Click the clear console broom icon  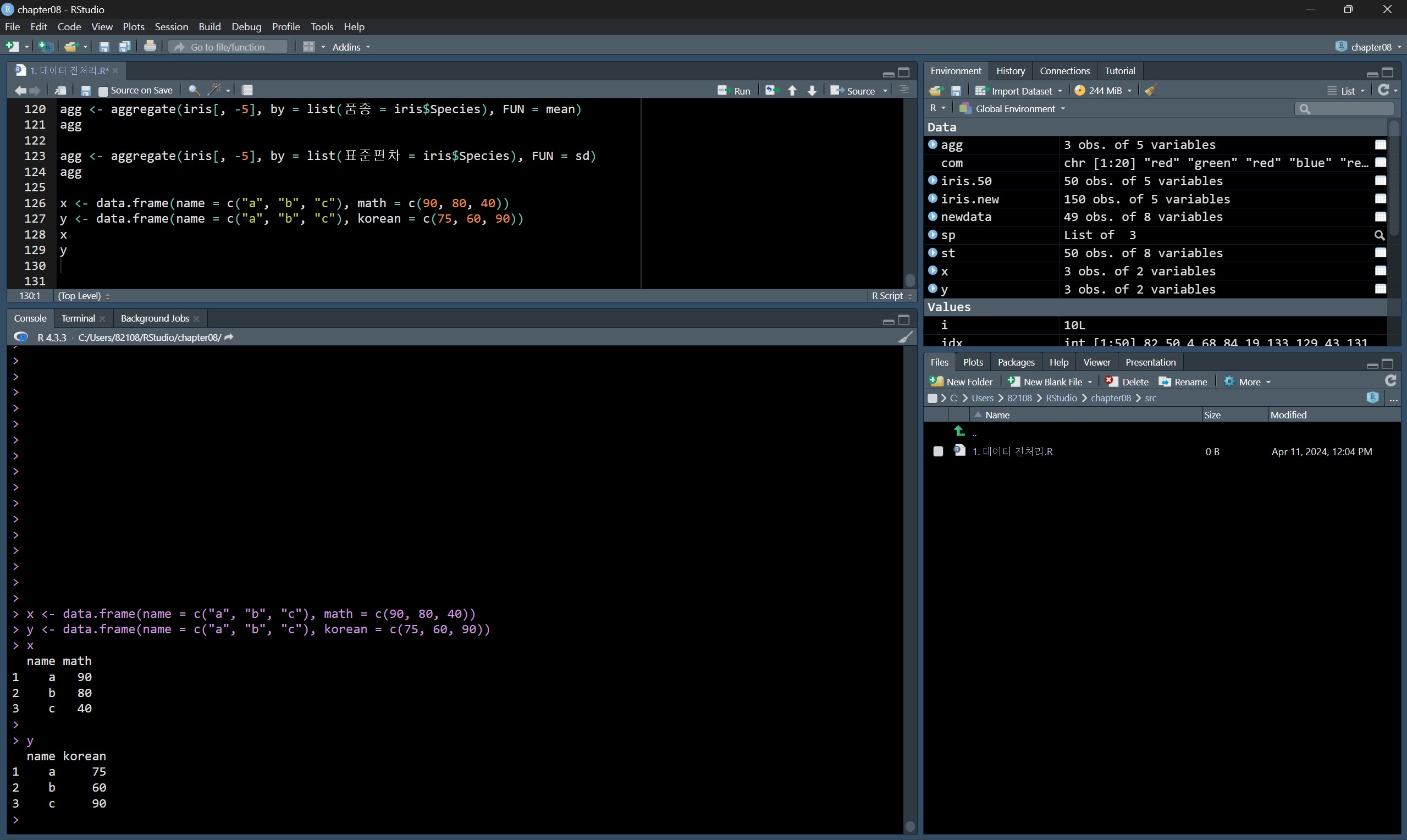tap(905, 338)
